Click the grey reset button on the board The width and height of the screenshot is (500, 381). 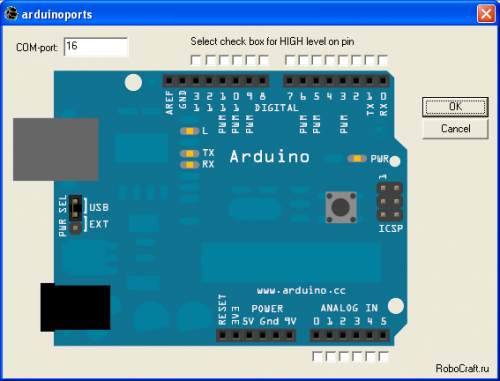pyautogui.click(x=341, y=207)
